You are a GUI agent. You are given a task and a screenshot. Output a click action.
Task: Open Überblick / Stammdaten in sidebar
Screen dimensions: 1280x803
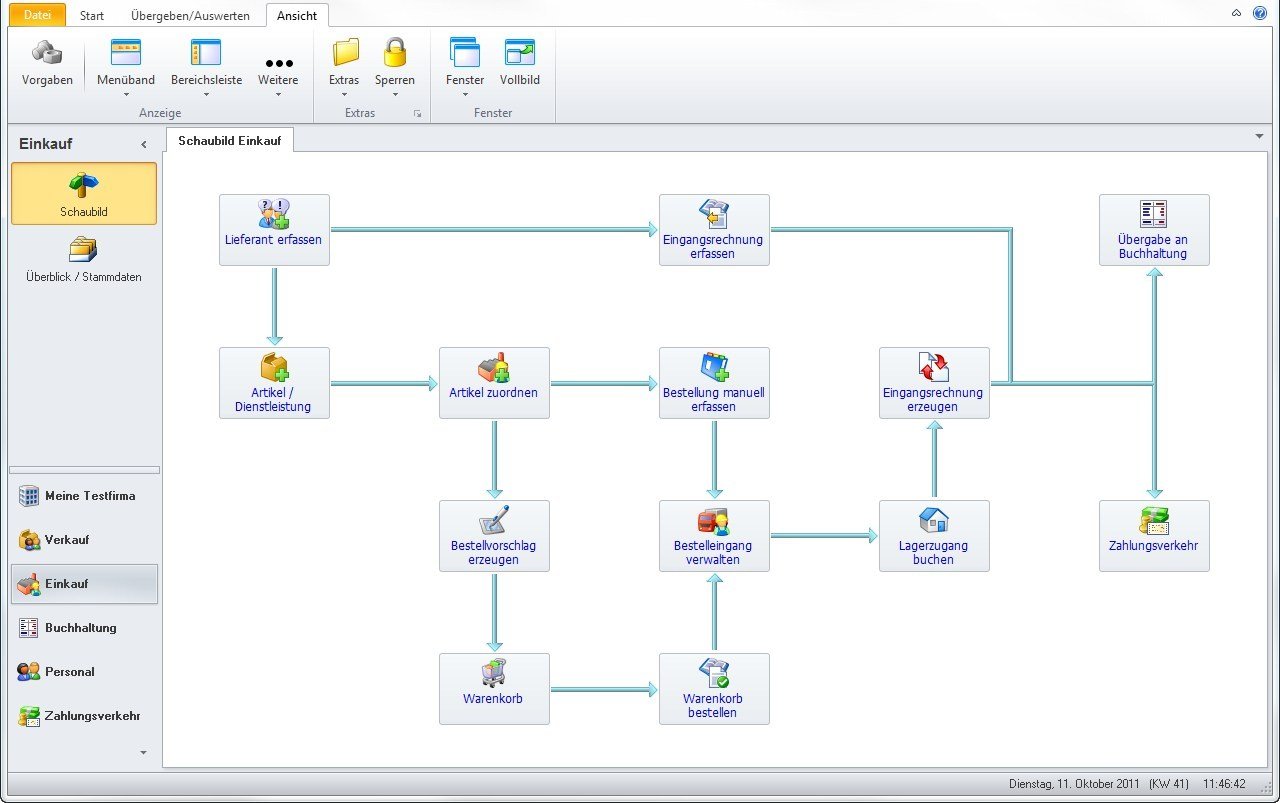[x=84, y=260]
